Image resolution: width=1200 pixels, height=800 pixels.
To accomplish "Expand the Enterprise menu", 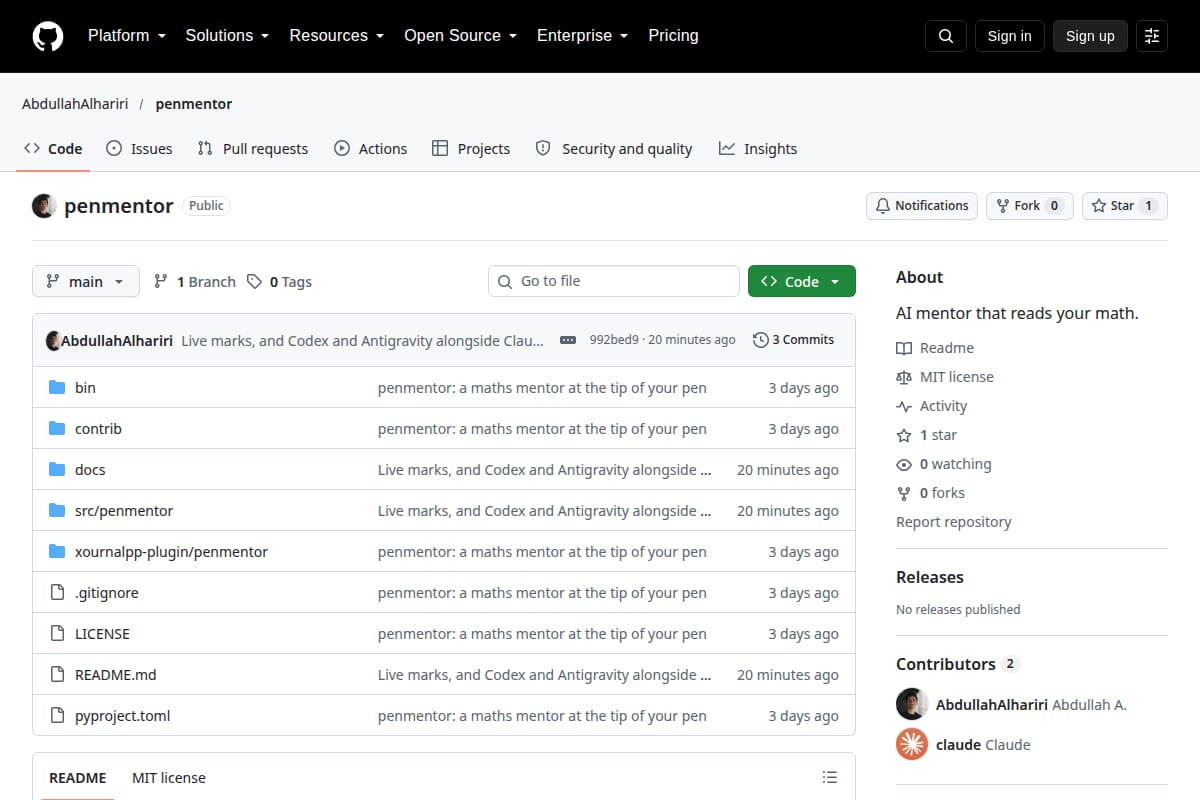I will (582, 36).
